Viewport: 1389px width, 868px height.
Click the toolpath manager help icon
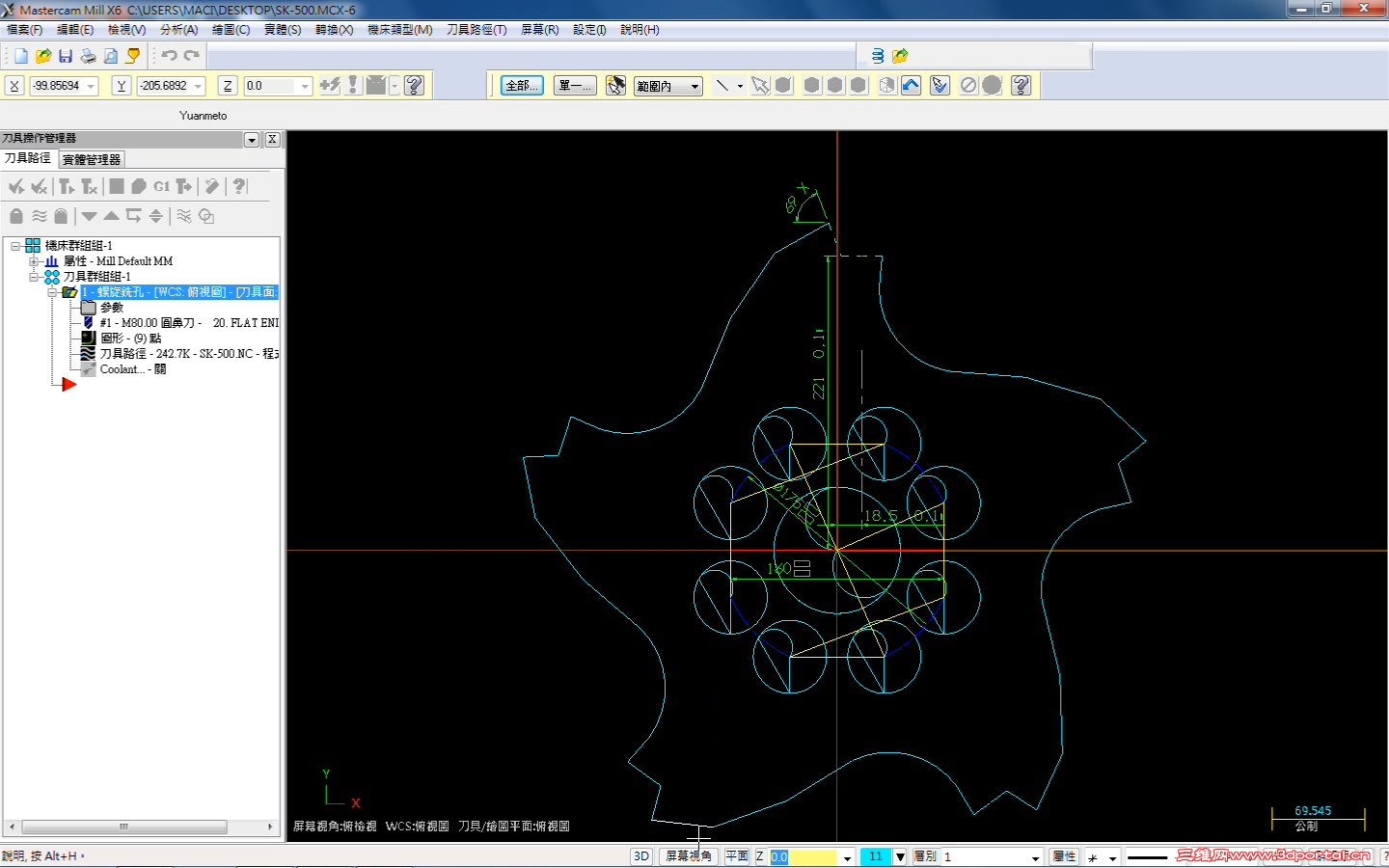pyautogui.click(x=240, y=186)
